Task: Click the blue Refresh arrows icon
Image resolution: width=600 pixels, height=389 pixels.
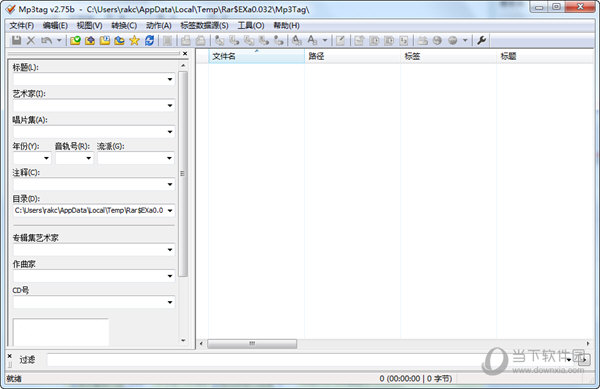Action: tap(149, 40)
